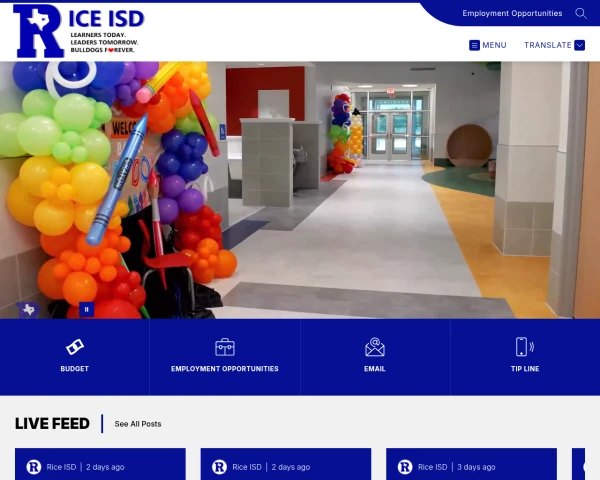
Task: Open the hamburger MENU icon
Action: (474, 45)
